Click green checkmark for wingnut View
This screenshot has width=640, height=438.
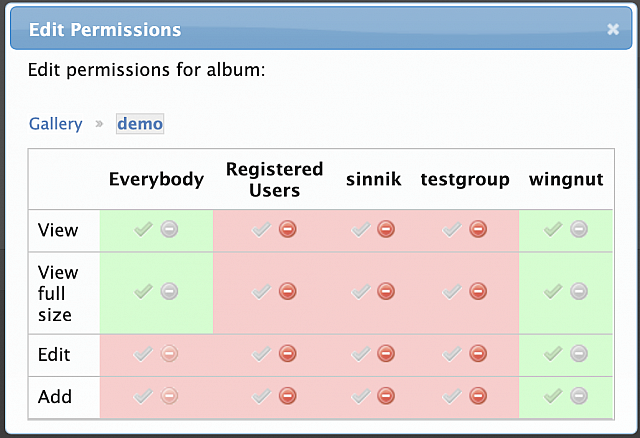click(x=553, y=229)
